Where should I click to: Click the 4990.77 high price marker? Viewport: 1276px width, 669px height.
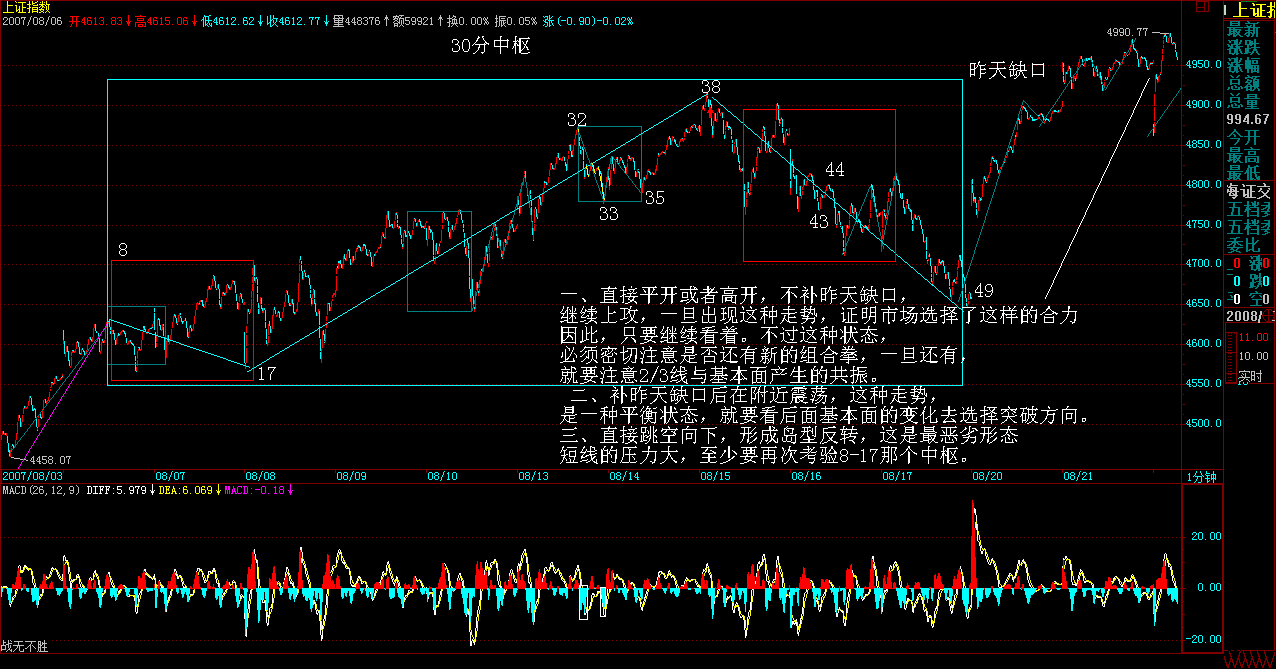coord(1127,32)
